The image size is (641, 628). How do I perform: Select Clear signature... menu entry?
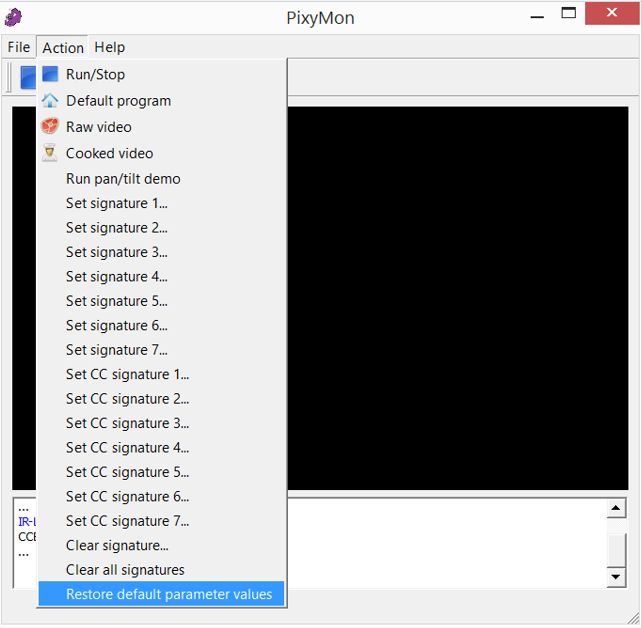click(x=161, y=546)
